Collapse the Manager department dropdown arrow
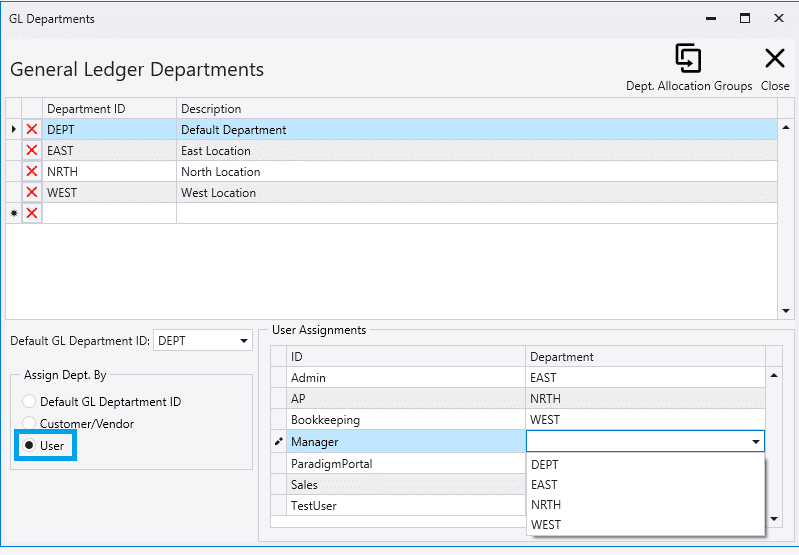This screenshot has height=555, width=799. click(754, 441)
